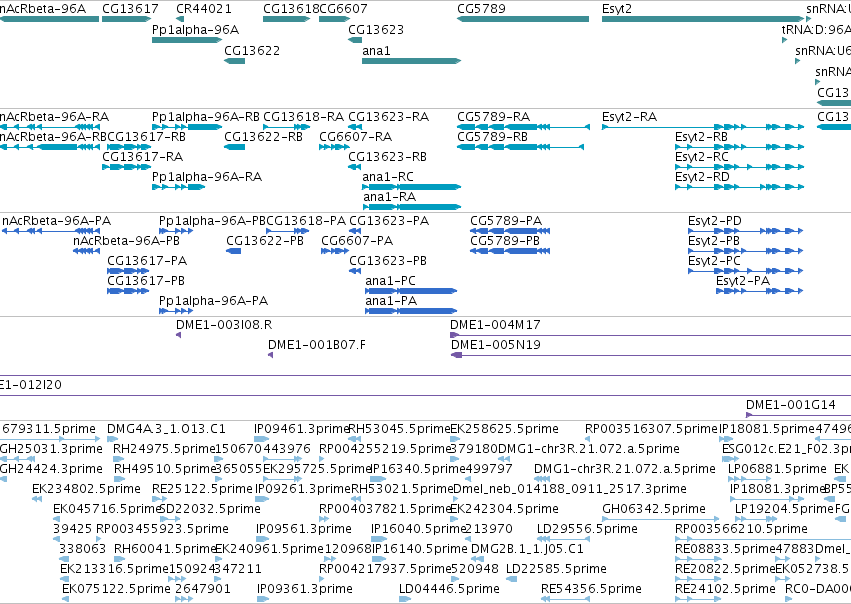
Task: Click the IP09361.3prime EST label
Action: click(305, 589)
